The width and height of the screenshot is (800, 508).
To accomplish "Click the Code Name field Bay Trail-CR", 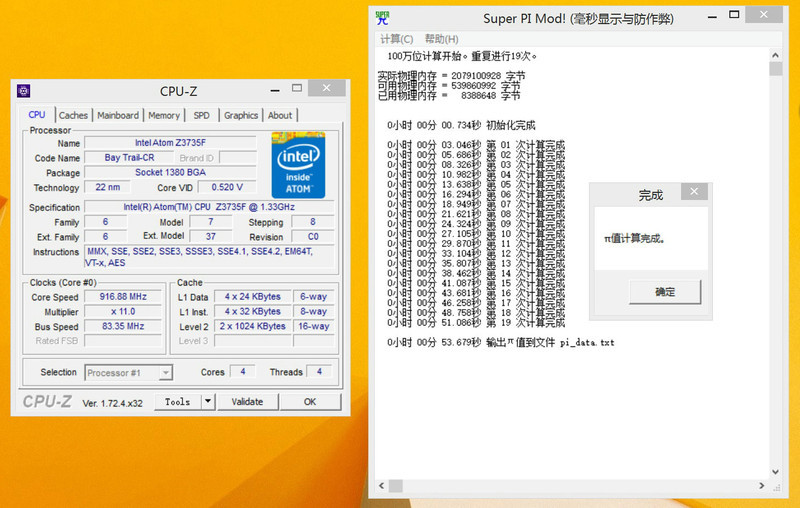I will point(129,158).
